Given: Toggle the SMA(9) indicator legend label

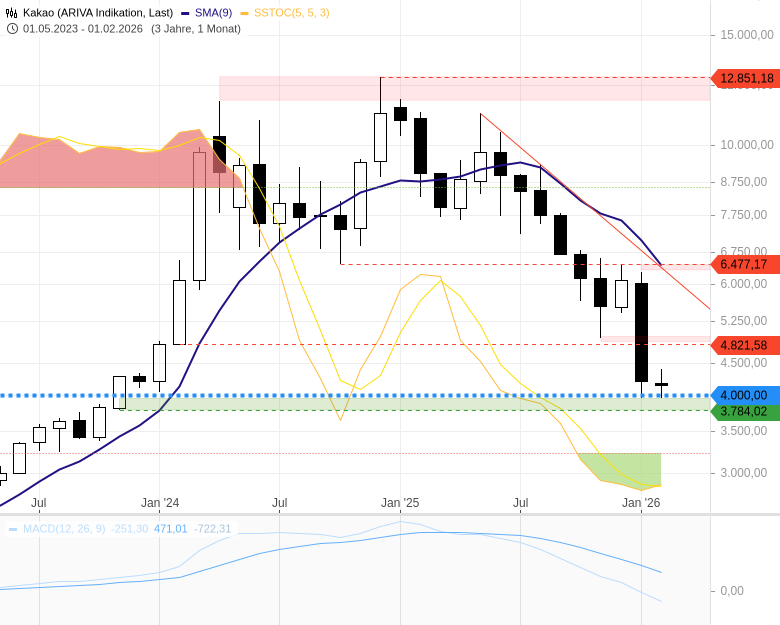Looking at the screenshot, I should pos(214,13).
